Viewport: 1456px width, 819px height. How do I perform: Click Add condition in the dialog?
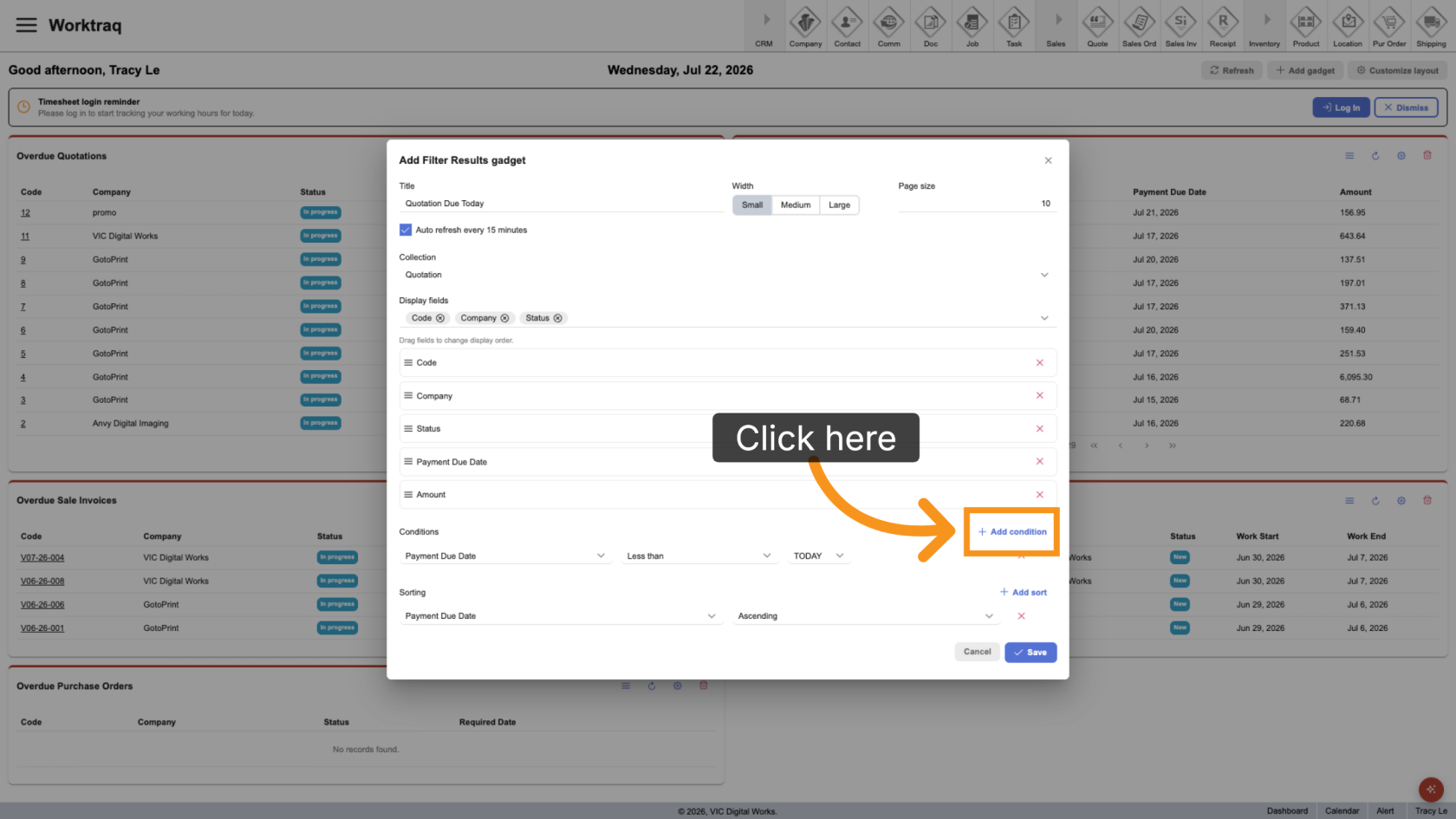click(1011, 532)
